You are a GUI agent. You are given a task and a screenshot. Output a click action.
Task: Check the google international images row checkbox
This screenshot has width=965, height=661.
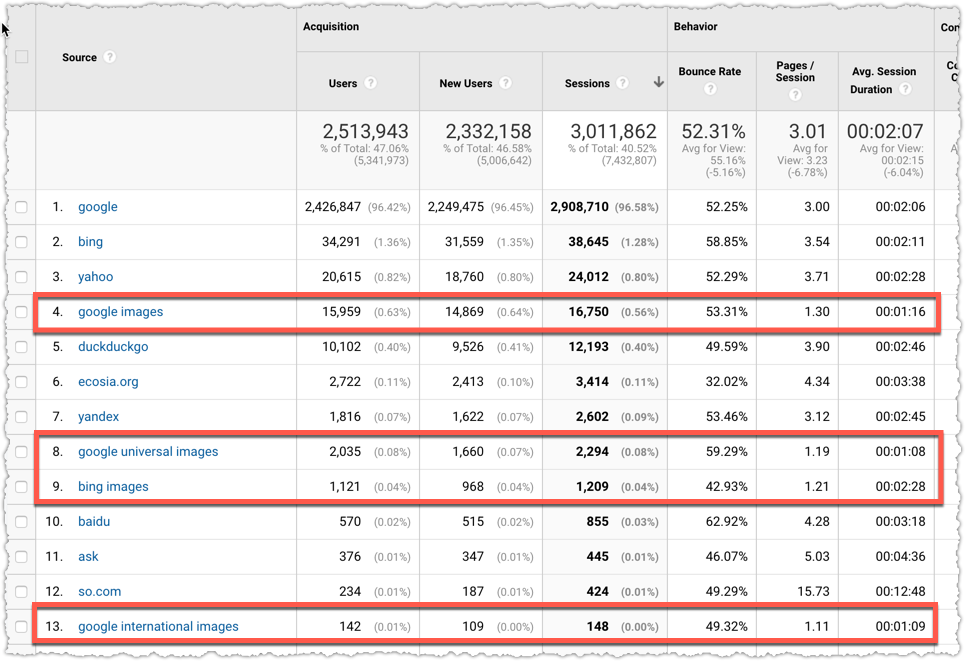coord(22,627)
